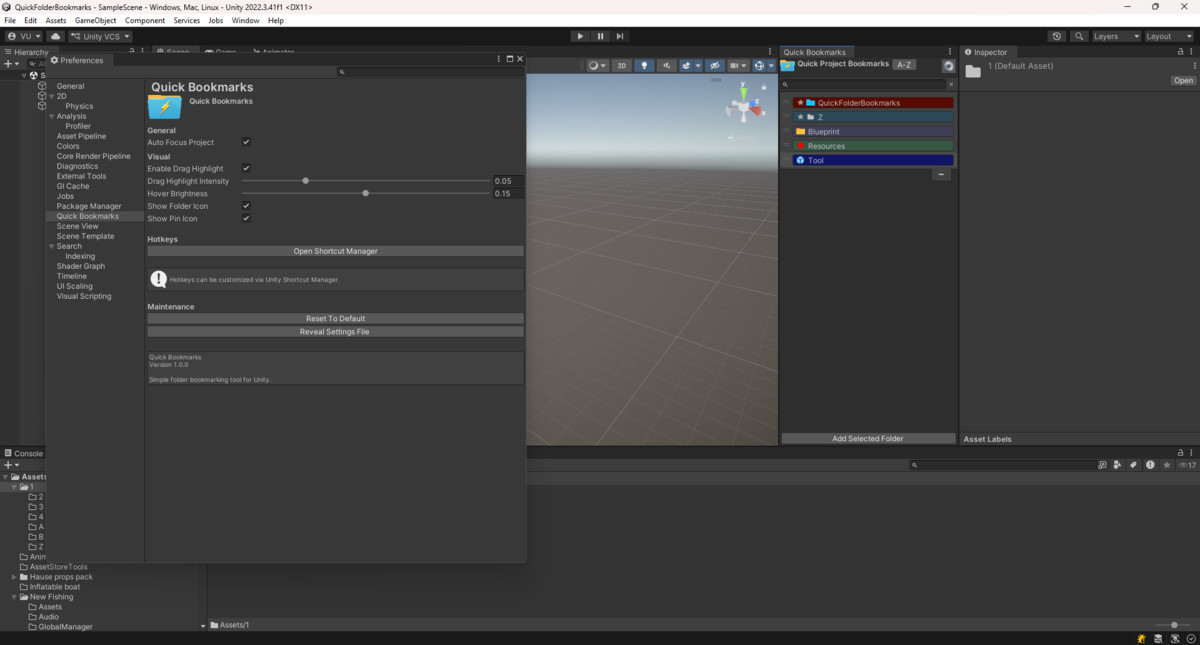Select the Tool bookmark
The height and width of the screenshot is (645, 1200).
point(873,160)
